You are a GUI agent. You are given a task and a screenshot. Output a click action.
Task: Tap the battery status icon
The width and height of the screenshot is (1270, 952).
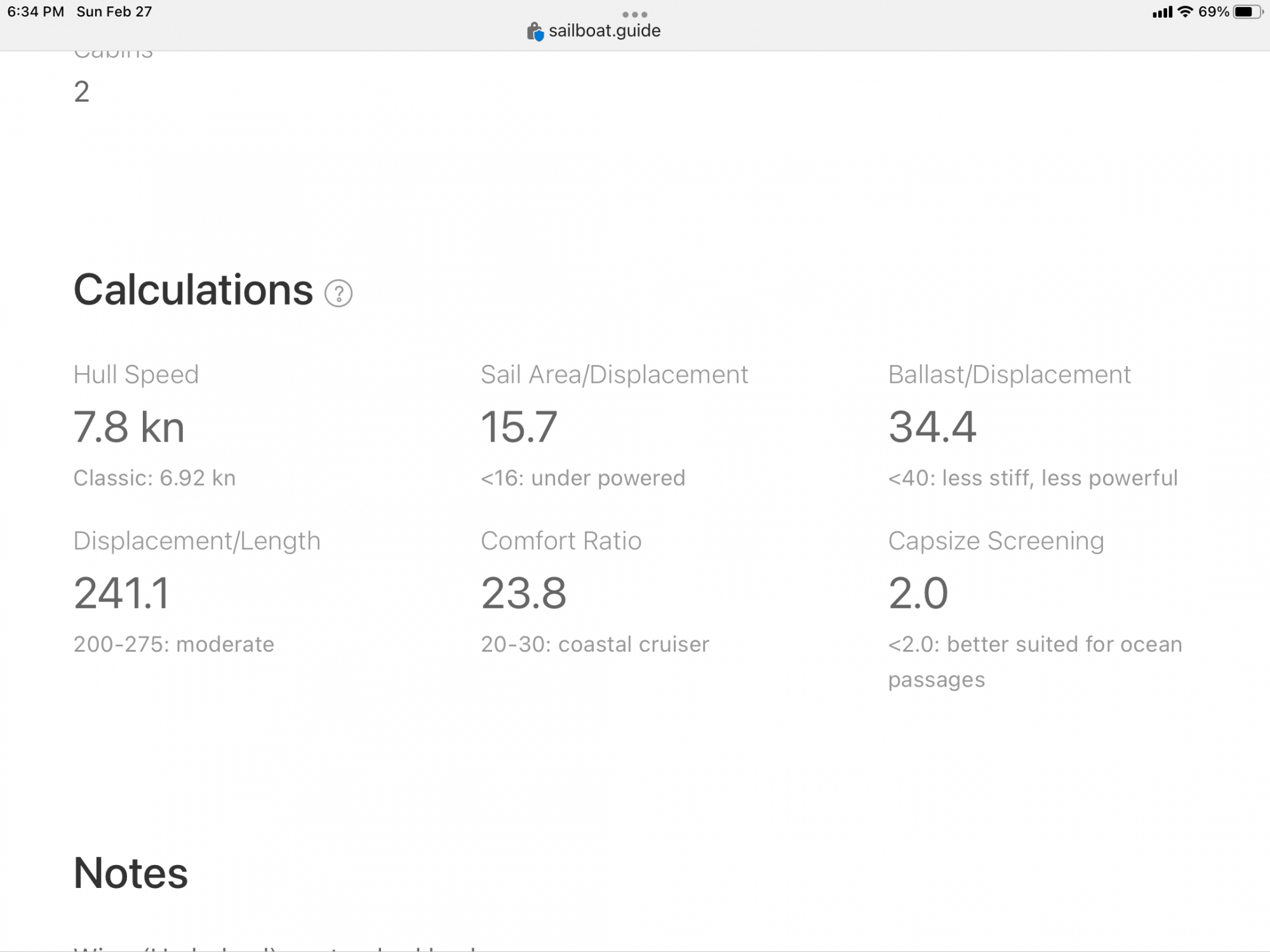1247,12
